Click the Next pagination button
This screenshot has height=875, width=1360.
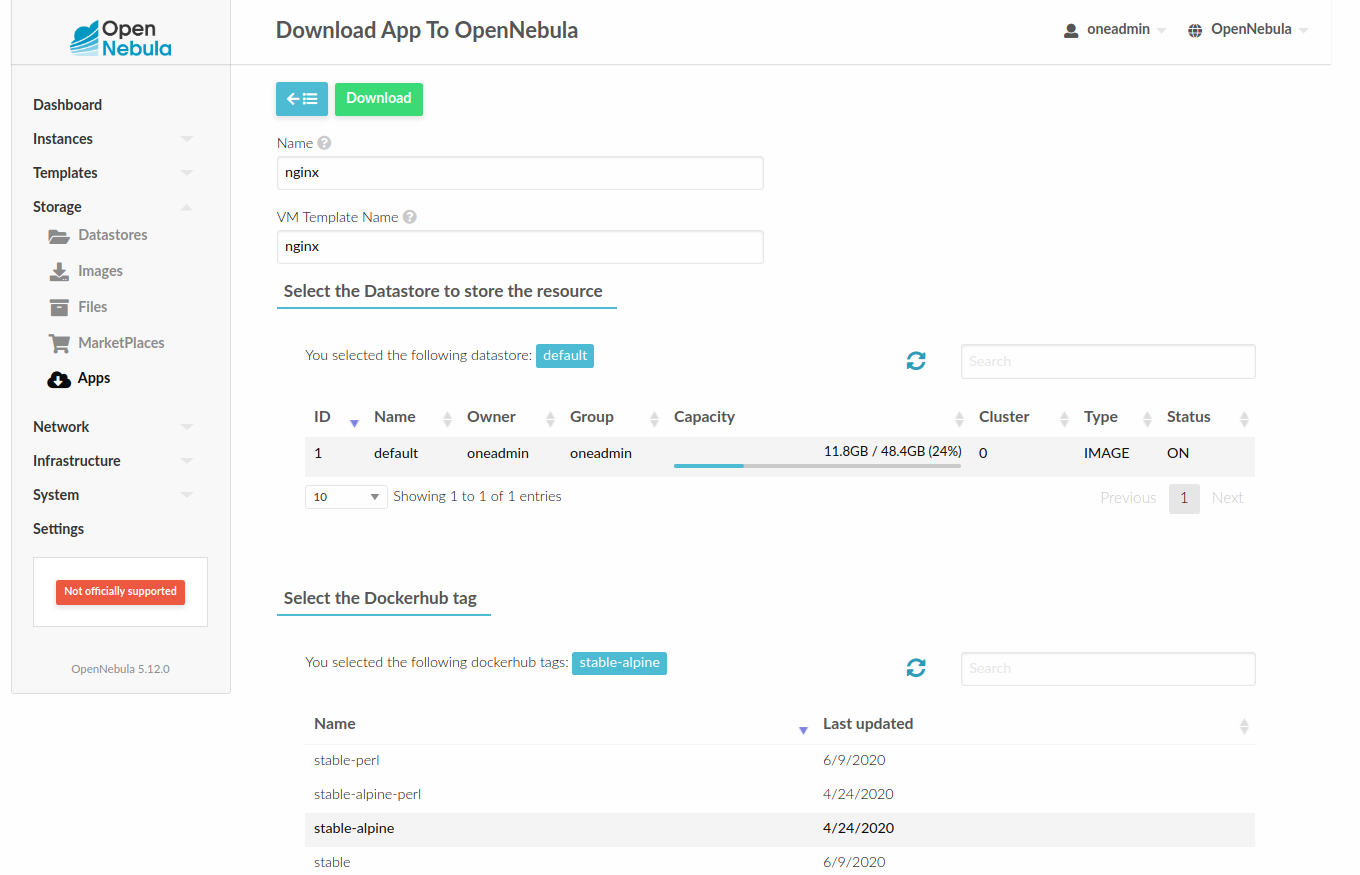tap(1227, 498)
